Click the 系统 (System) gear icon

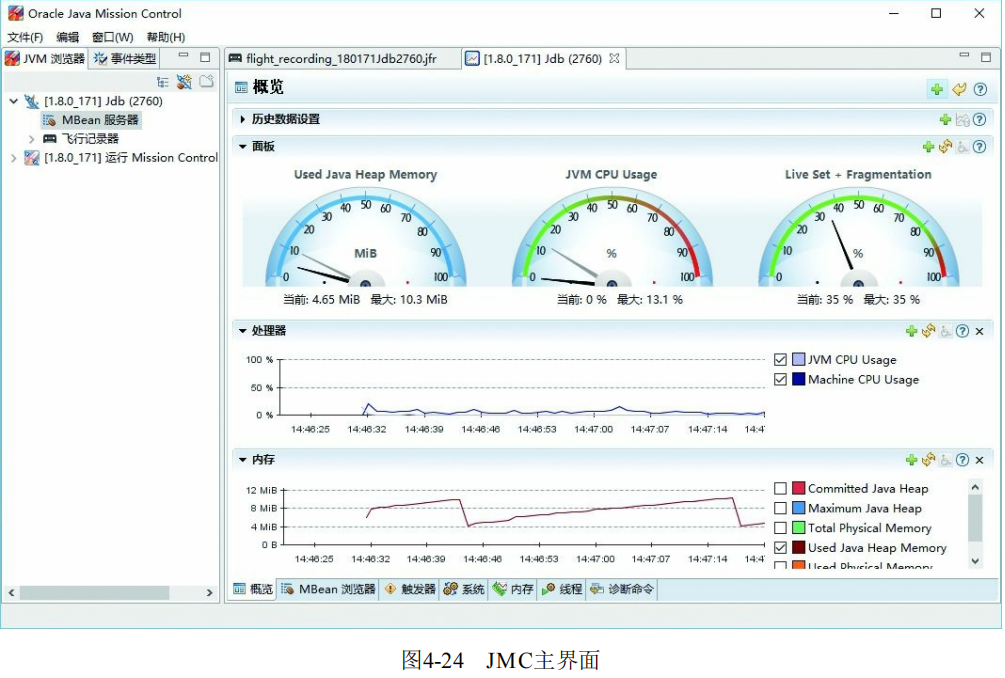(x=448, y=589)
